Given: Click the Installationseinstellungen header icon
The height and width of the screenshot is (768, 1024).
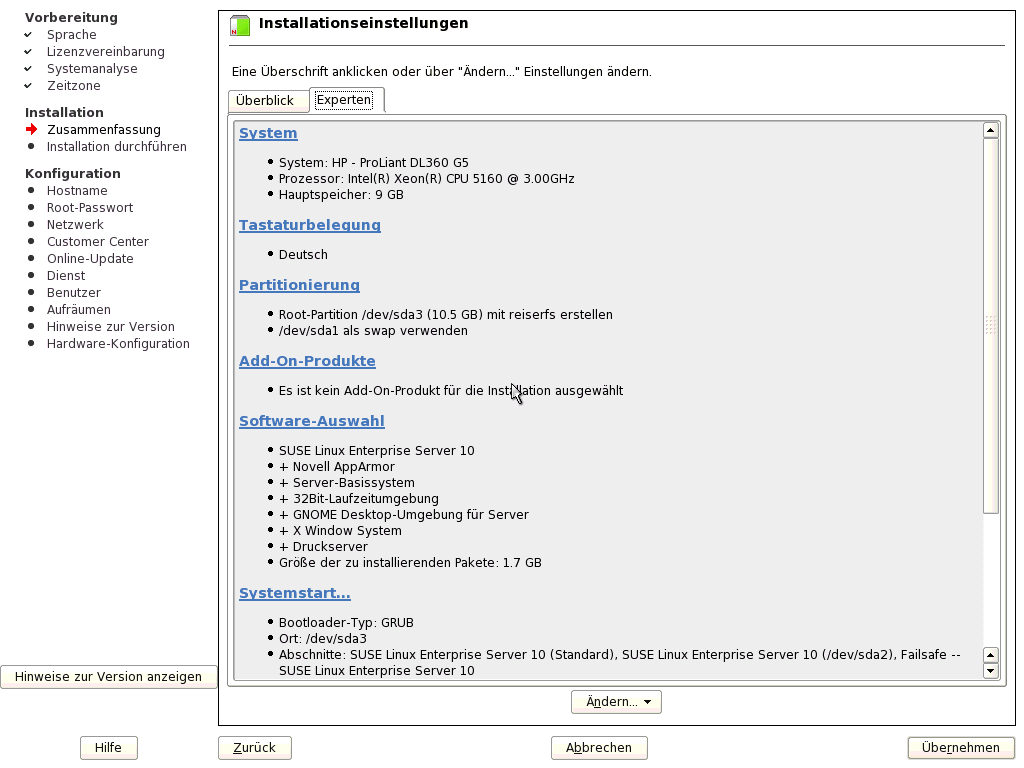Looking at the screenshot, I should coord(240,25).
